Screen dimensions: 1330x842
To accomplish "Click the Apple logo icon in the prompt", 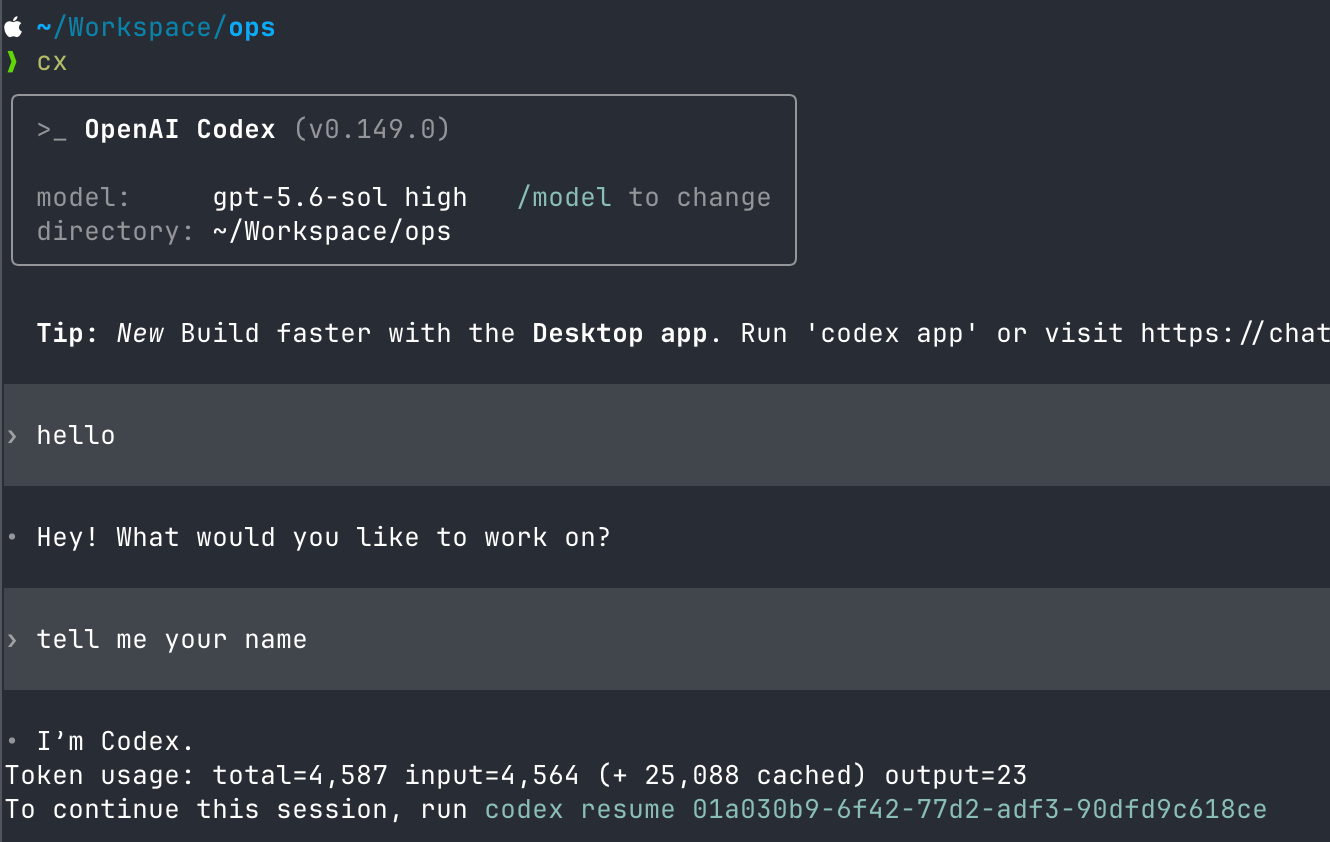I will [x=13, y=27].
